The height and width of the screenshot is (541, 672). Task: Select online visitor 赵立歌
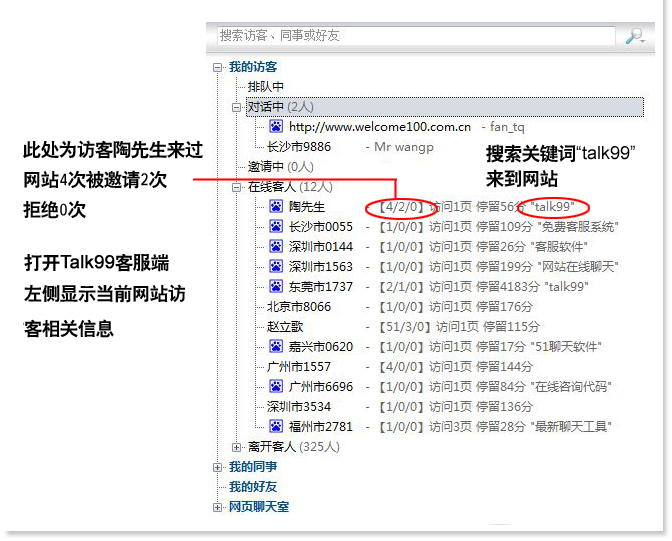coord(285,327)
